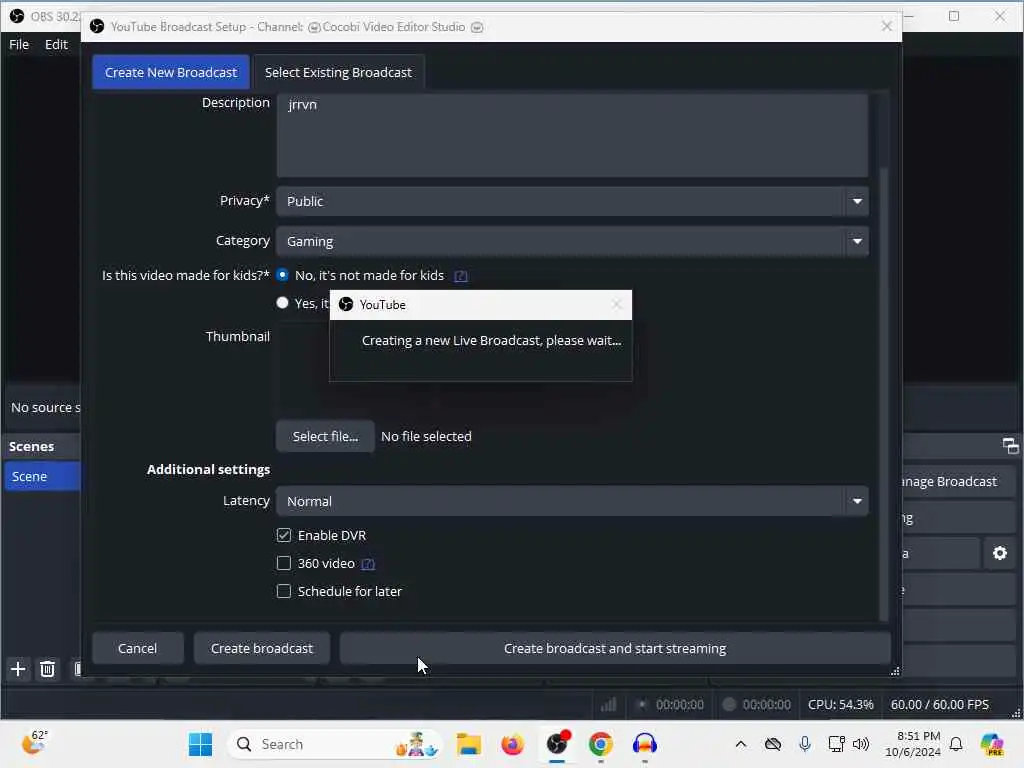Click the 60.00 / 60.00 FPS status
Screen dimensions: 1024x768
point(940,705)
